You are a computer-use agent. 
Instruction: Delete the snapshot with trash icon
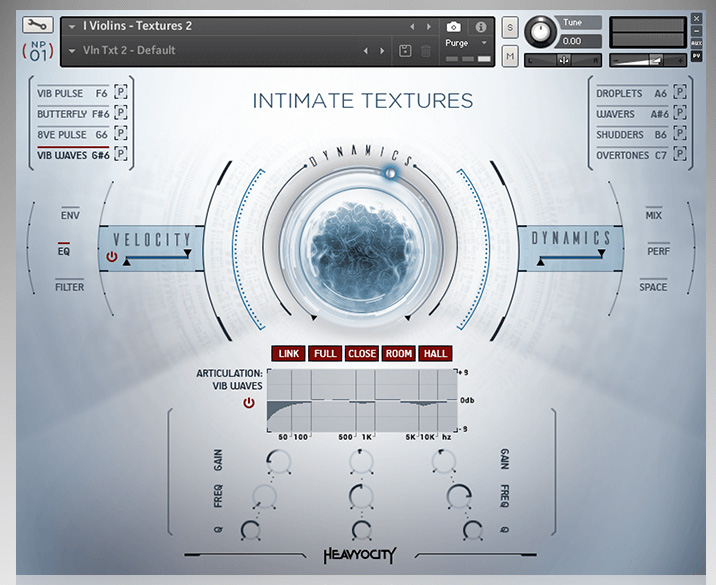click(x=426, y=51)
